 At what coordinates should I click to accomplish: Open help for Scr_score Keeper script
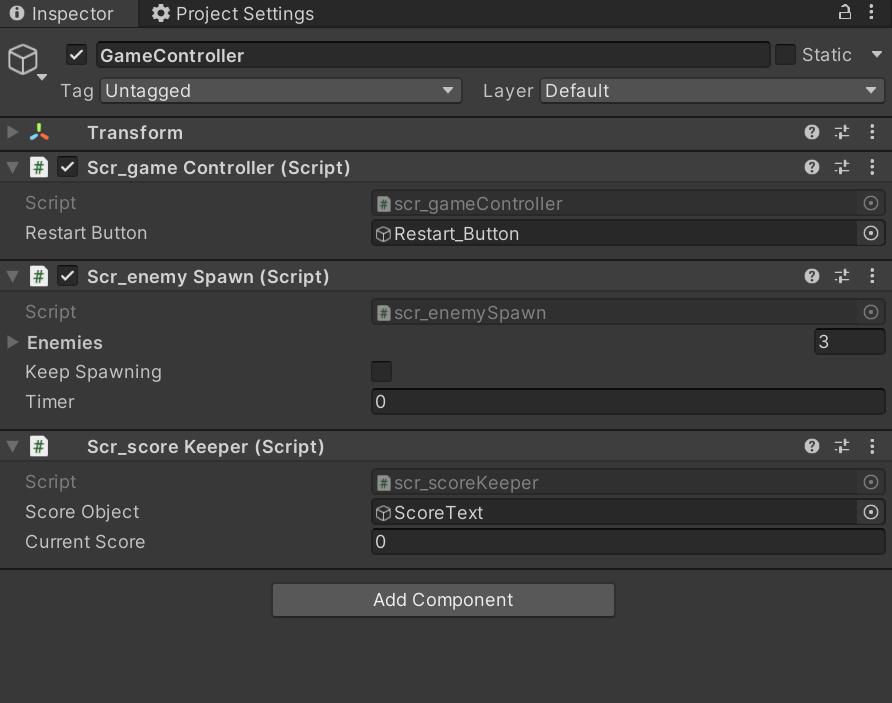(812, 447)
